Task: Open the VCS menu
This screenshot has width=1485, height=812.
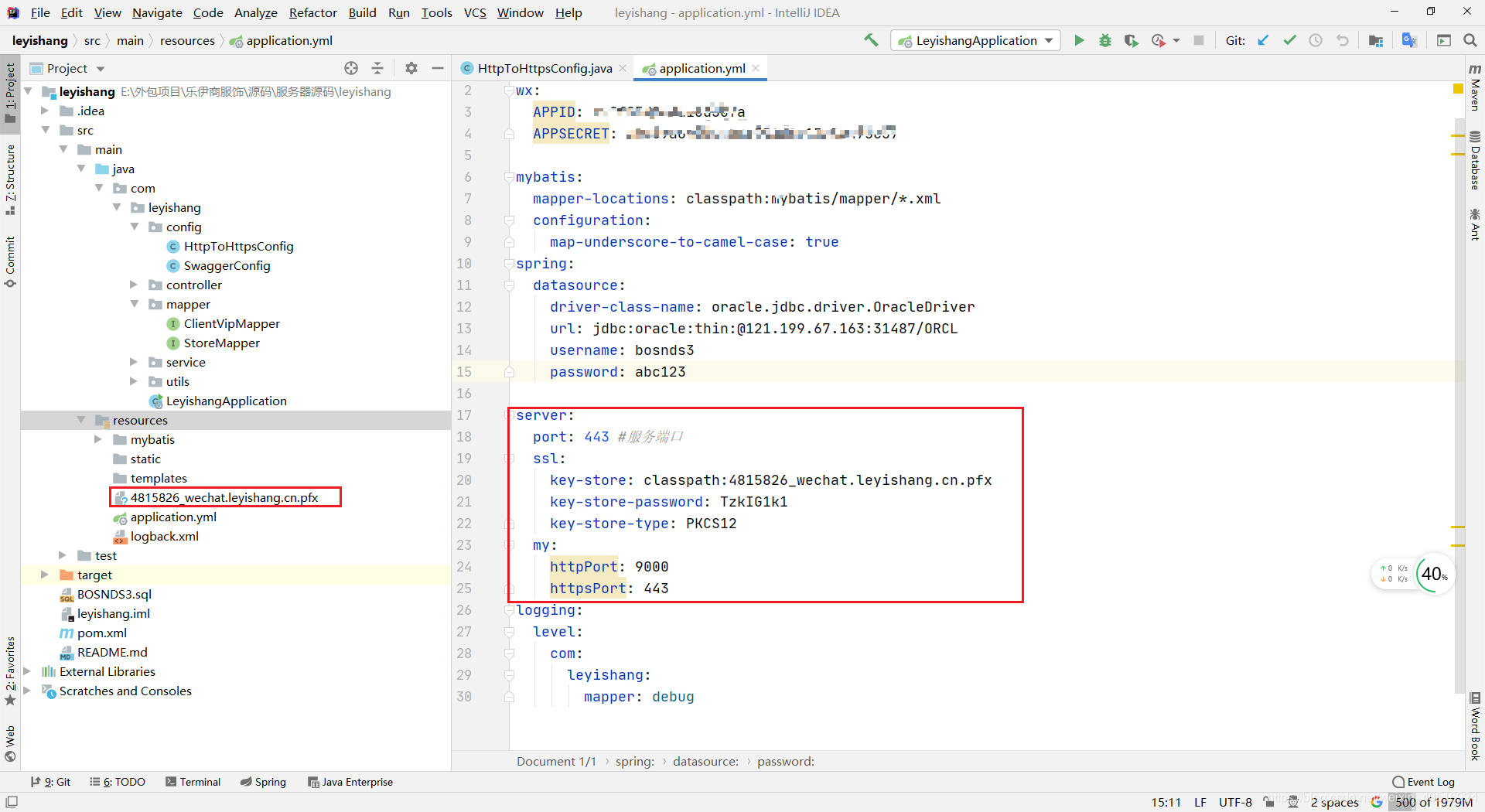Action: (x=475, y=12)
